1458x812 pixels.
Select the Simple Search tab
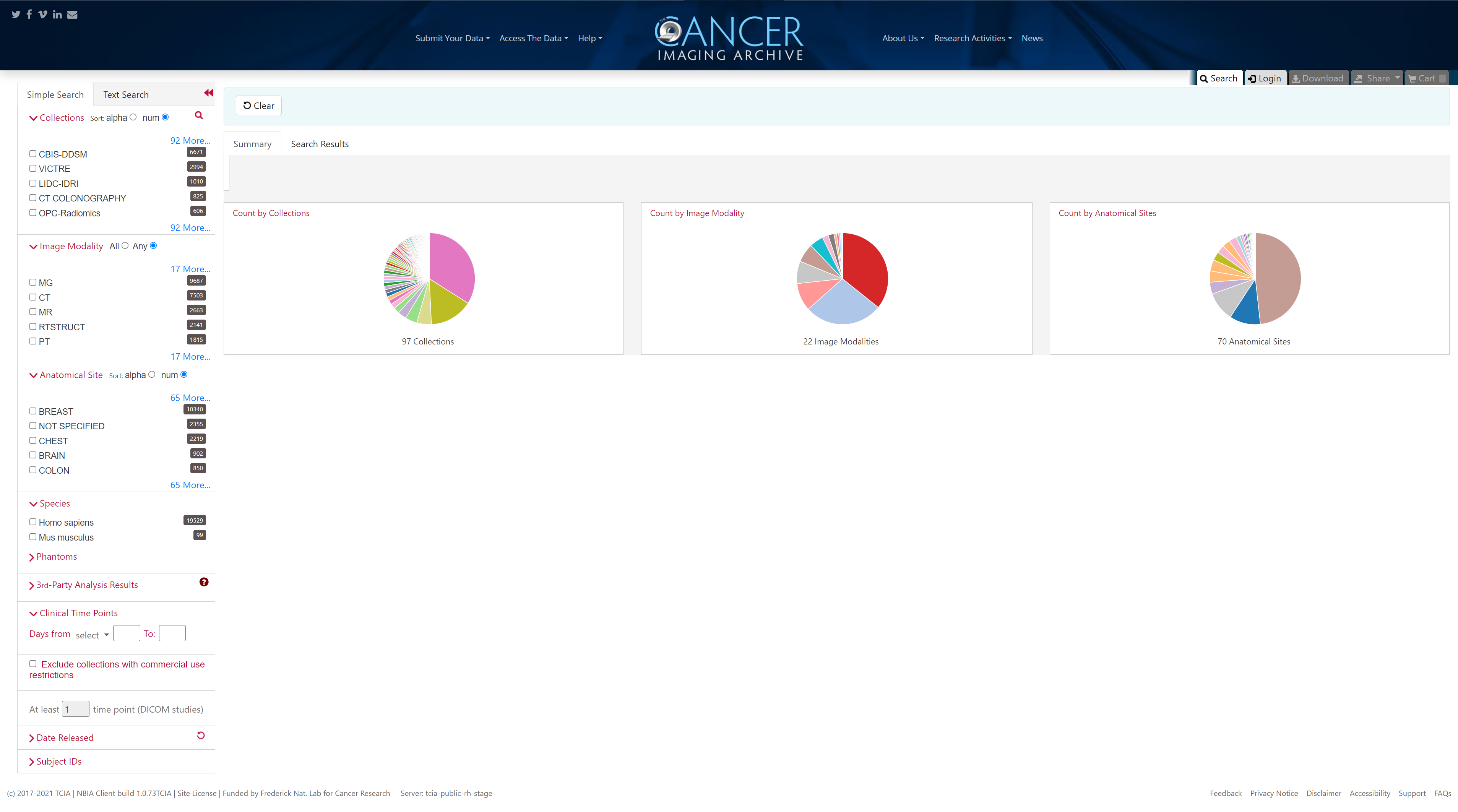pos(55,94)
